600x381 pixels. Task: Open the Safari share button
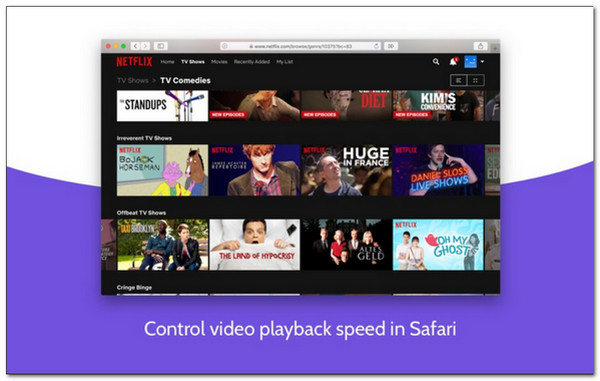(x=480, y=46)
